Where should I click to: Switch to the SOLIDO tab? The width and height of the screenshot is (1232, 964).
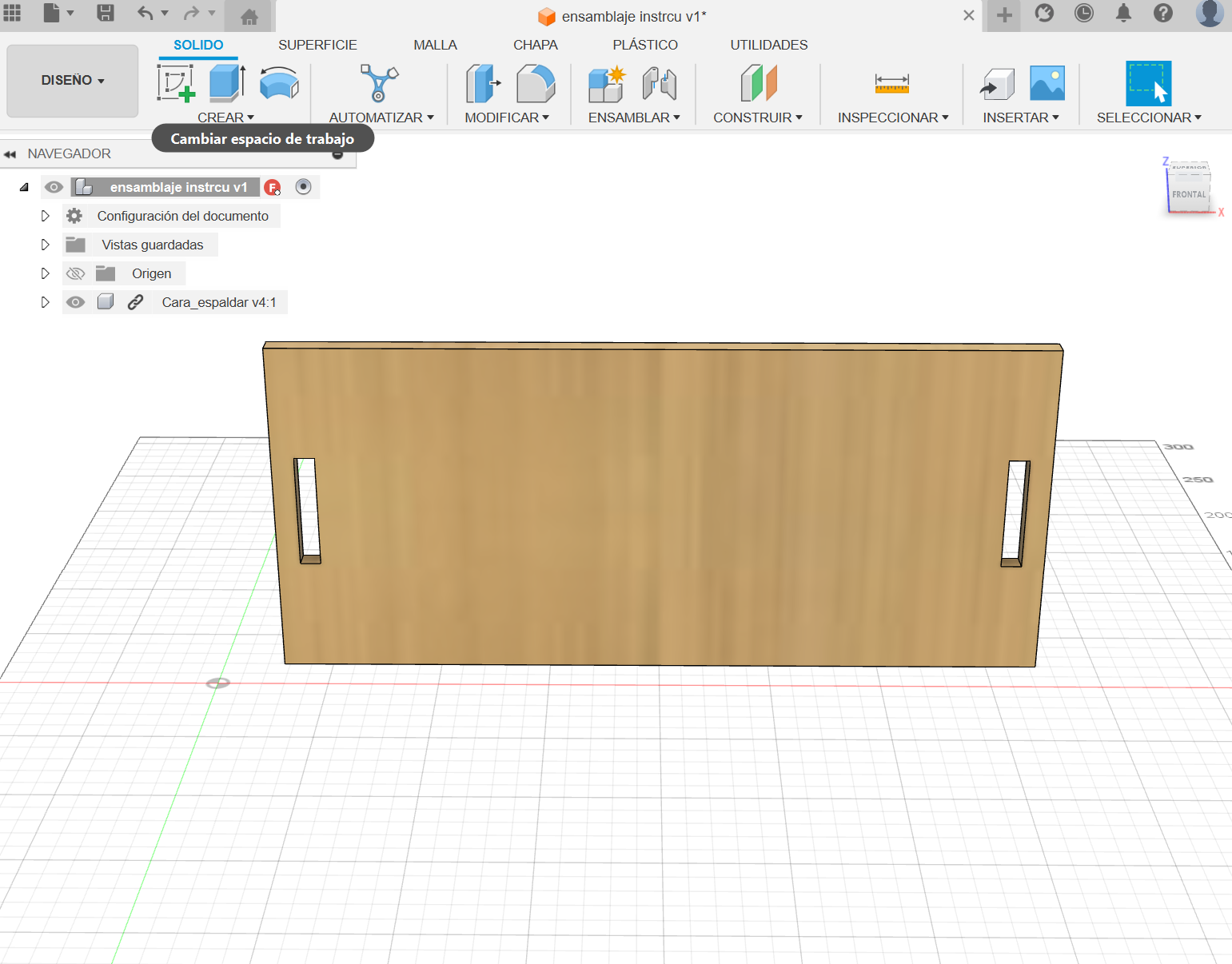point(198,45)
